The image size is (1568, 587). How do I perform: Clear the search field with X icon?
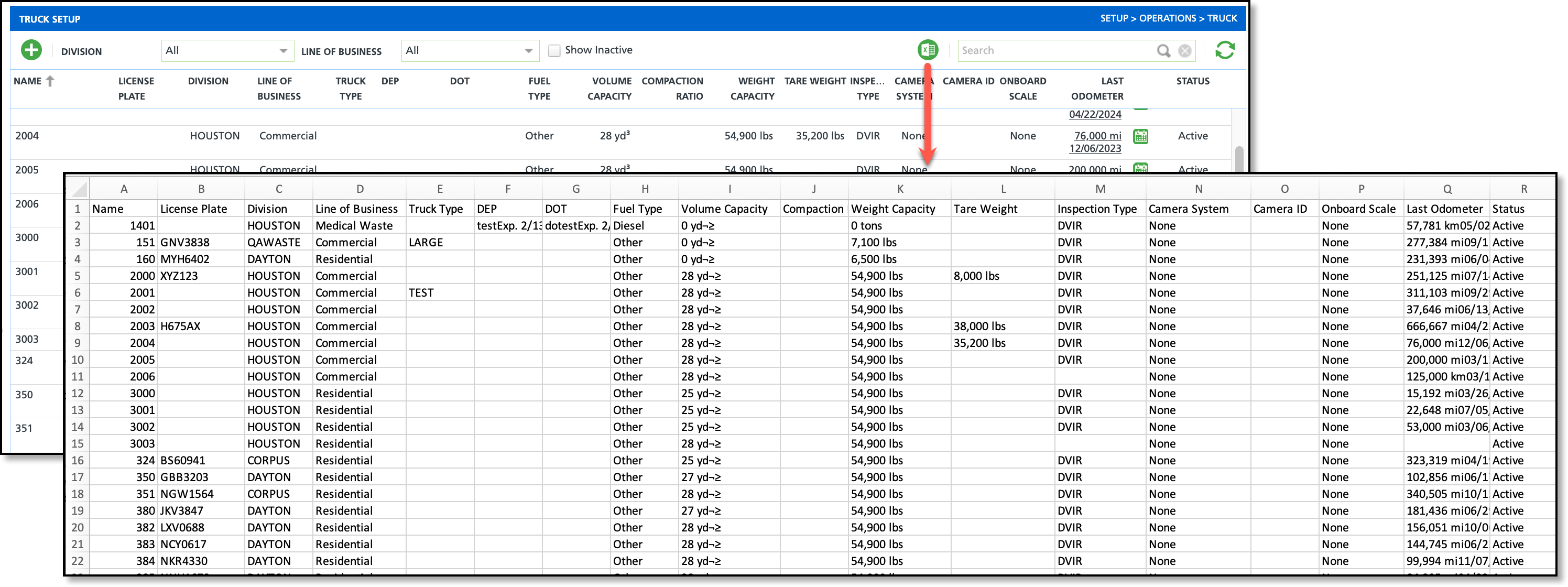1184,50
